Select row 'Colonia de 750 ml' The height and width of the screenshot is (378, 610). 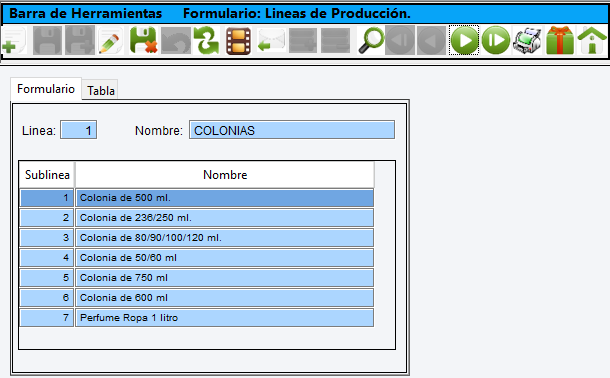click(224, 278)
